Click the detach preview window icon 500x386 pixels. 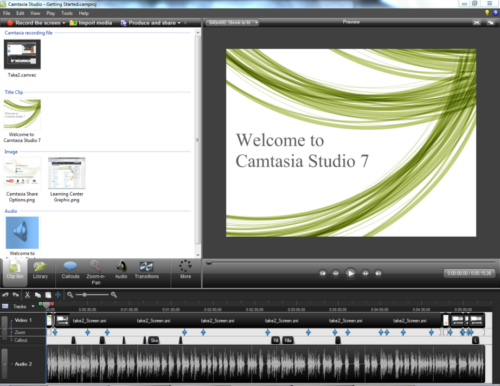click(490, 22)
